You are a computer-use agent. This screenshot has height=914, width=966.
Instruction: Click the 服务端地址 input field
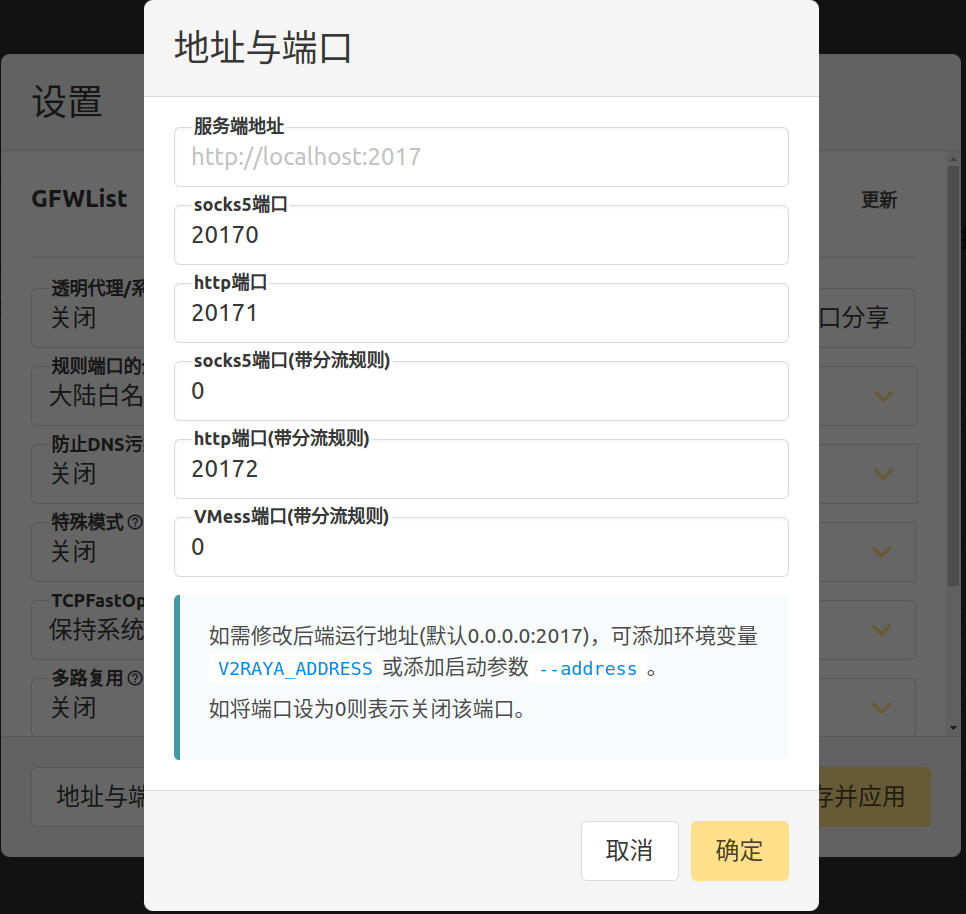480,157
